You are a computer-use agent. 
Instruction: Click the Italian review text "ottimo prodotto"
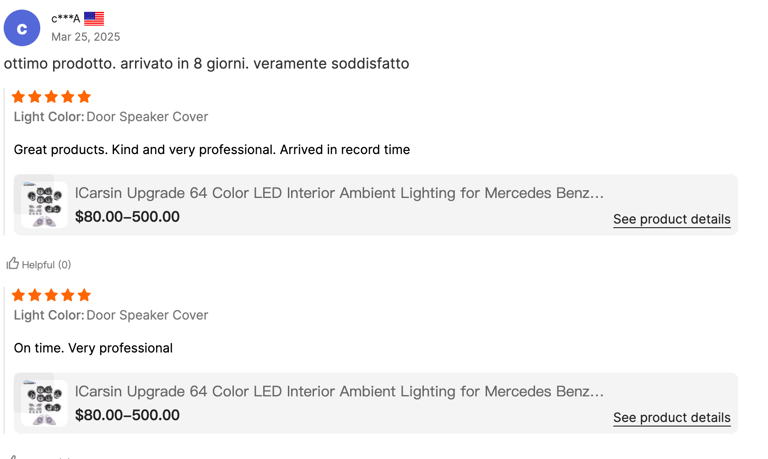click(206, 64)
